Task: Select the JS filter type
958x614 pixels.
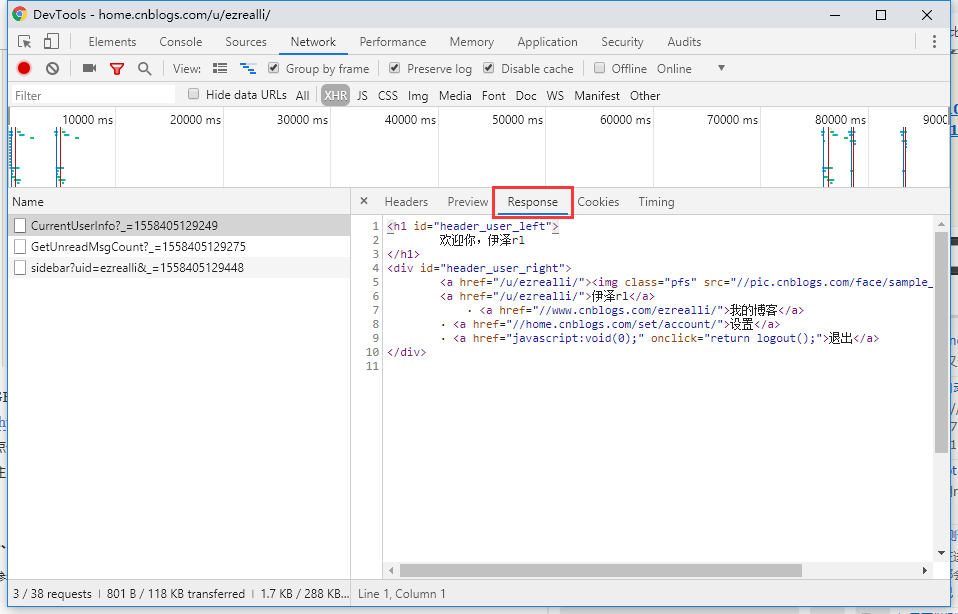Action: point(362,96)
